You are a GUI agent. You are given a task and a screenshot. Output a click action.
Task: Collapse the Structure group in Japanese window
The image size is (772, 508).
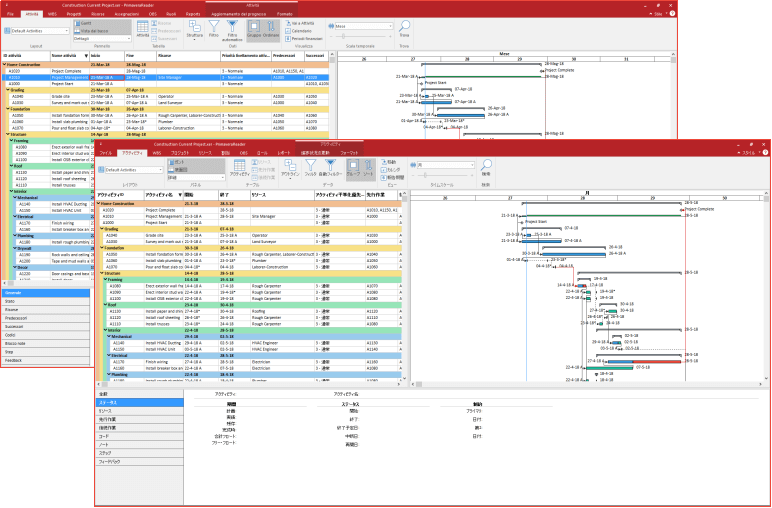[x=102, y=273]
